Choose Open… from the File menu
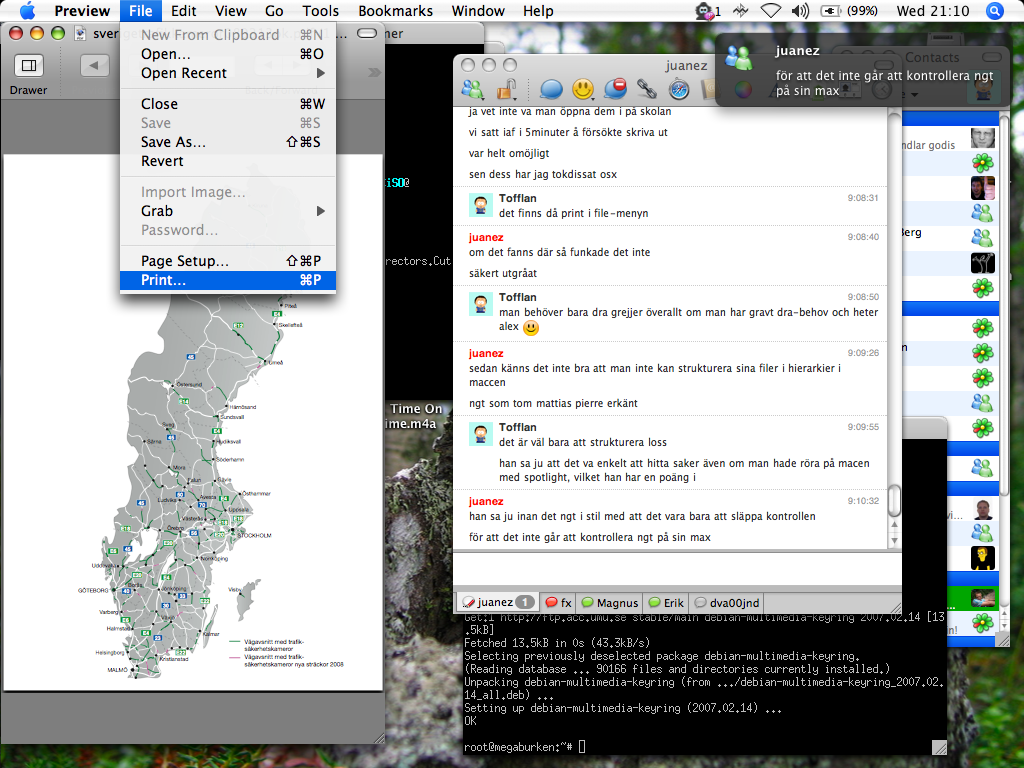 click(228, 54)
